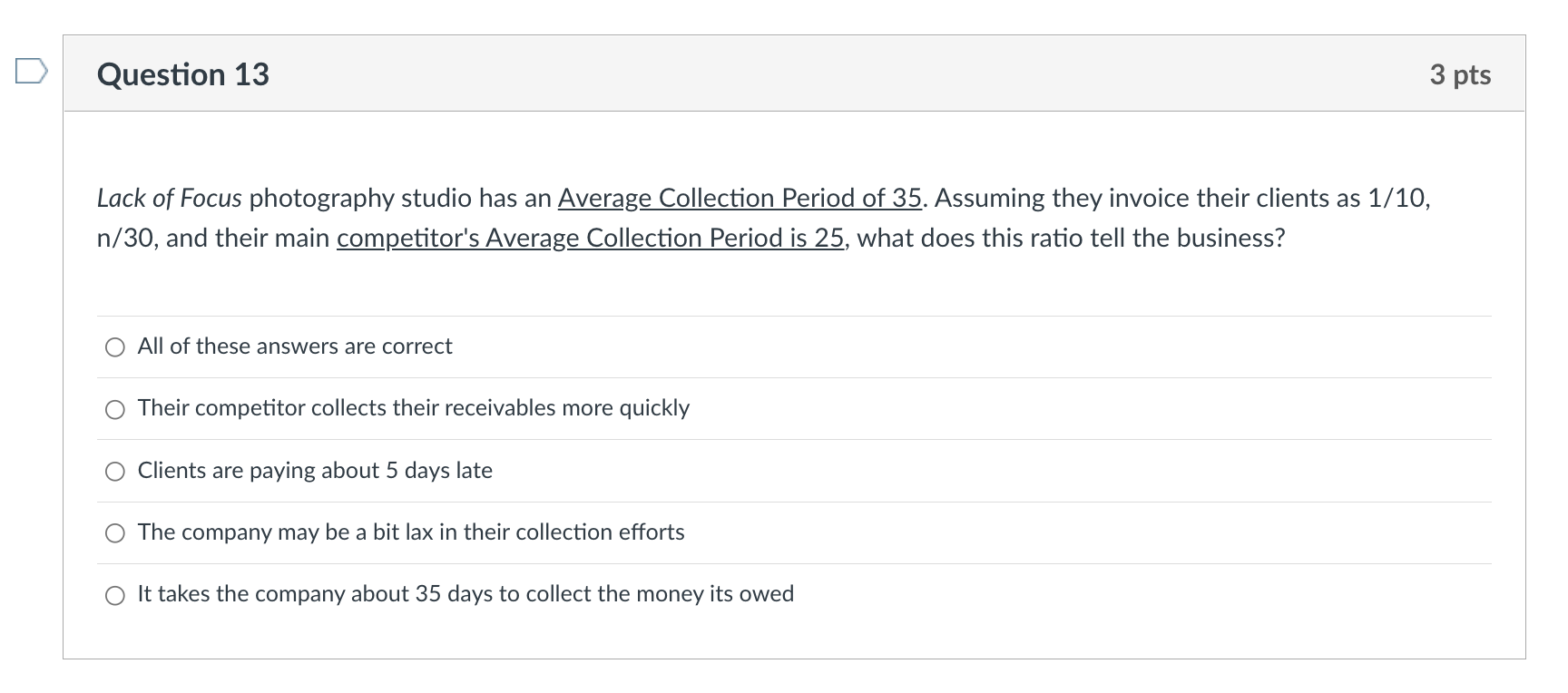The height and width of the screenshot is (693, 1568).
Task: Select radio button for All of these answers
Action: tap(115, 347)
